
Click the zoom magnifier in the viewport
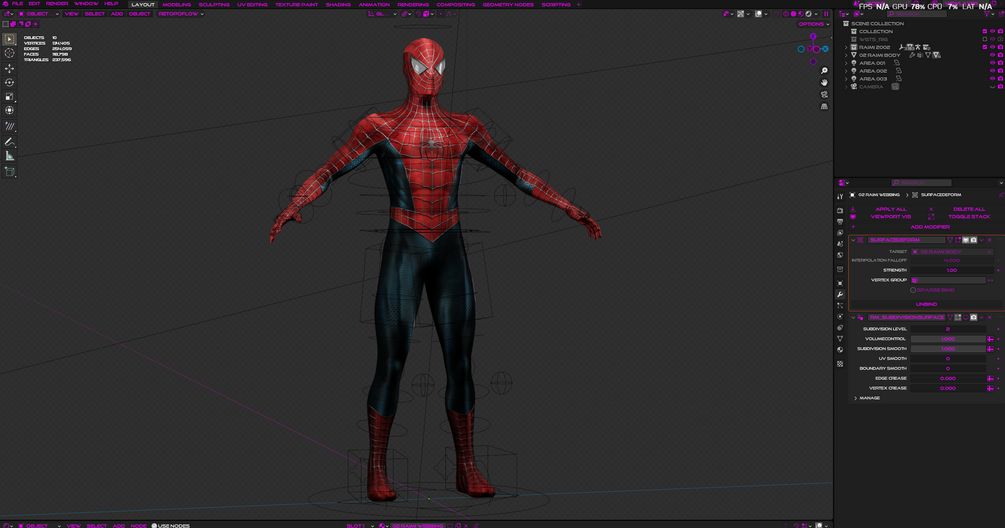(x=824, y=71)
